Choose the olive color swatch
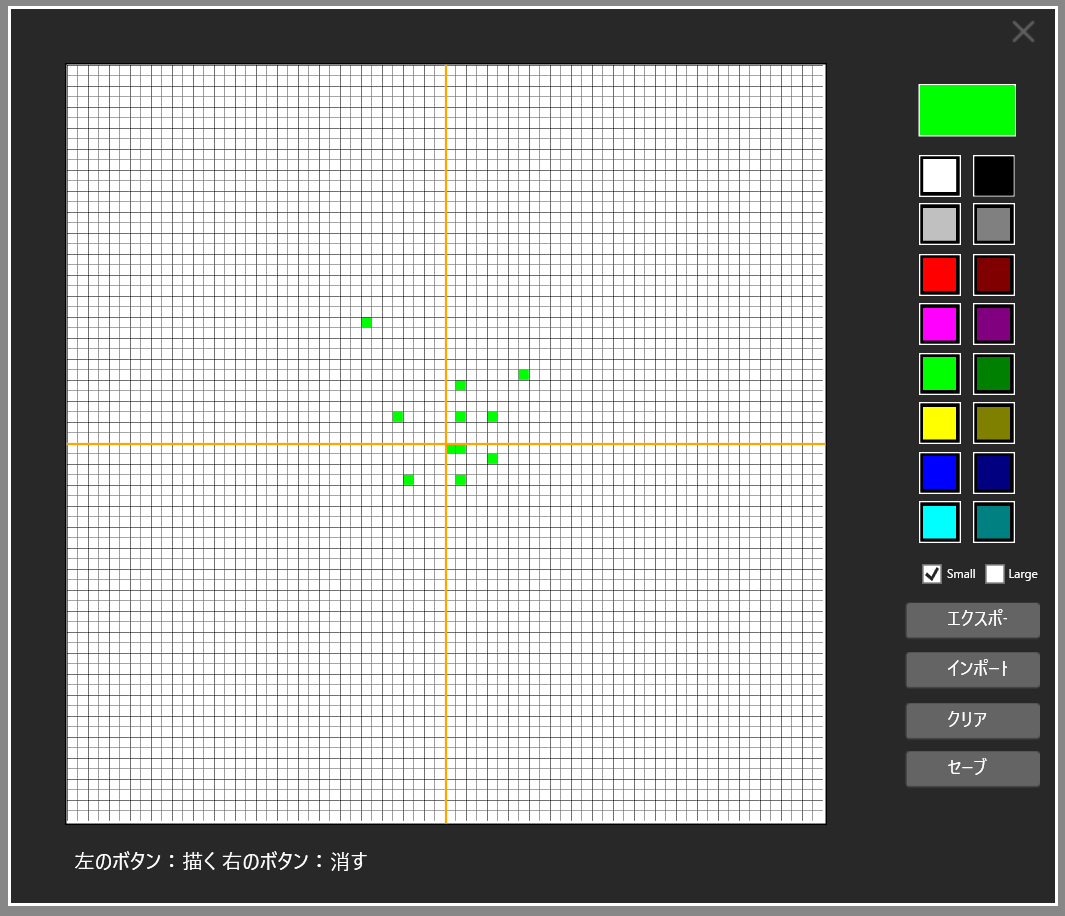Screen dimensions: 1065x916 pos(994,423)
